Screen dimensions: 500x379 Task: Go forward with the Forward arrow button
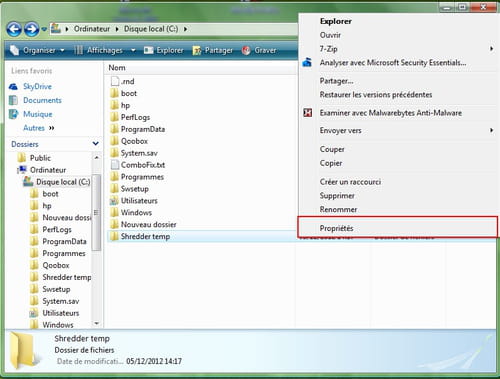[x=32, y=29]
